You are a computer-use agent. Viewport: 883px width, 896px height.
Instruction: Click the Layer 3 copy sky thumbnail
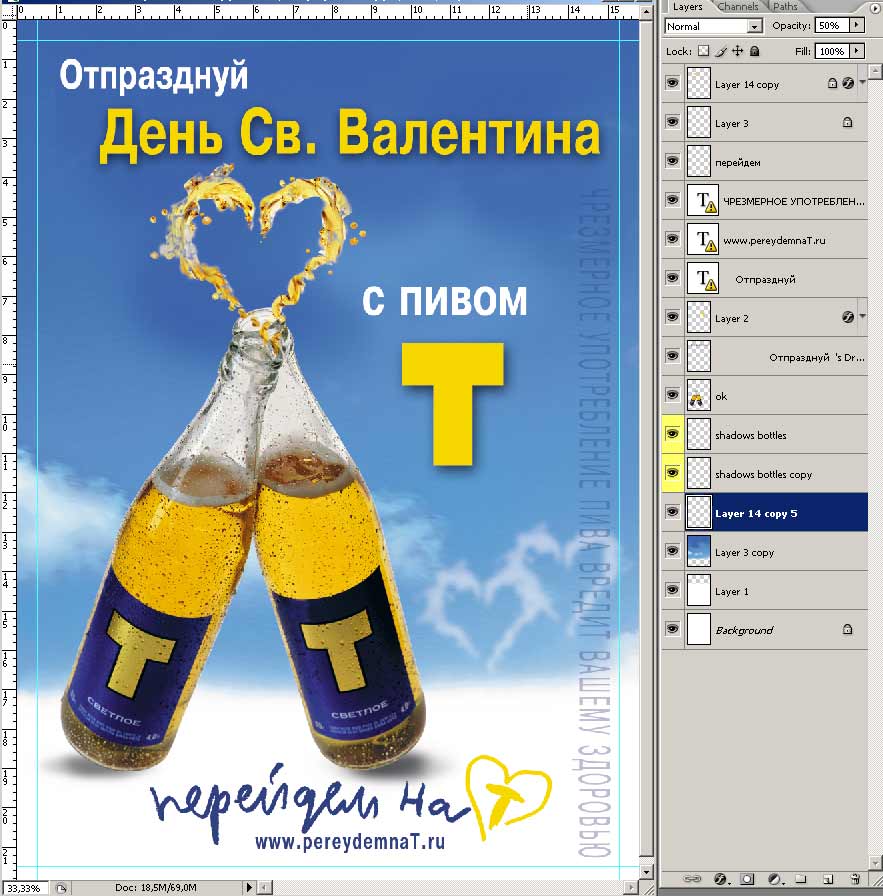[698, 551]
